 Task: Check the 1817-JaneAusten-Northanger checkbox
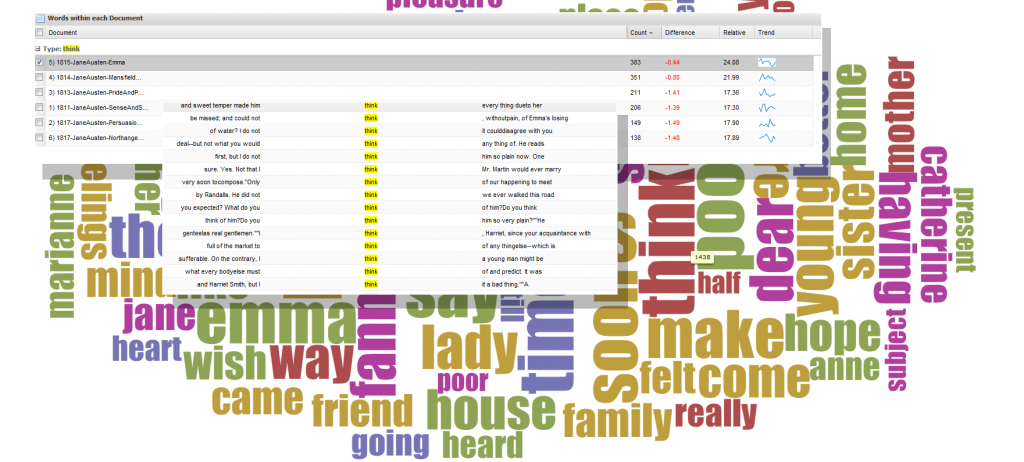tap(39, 137)
